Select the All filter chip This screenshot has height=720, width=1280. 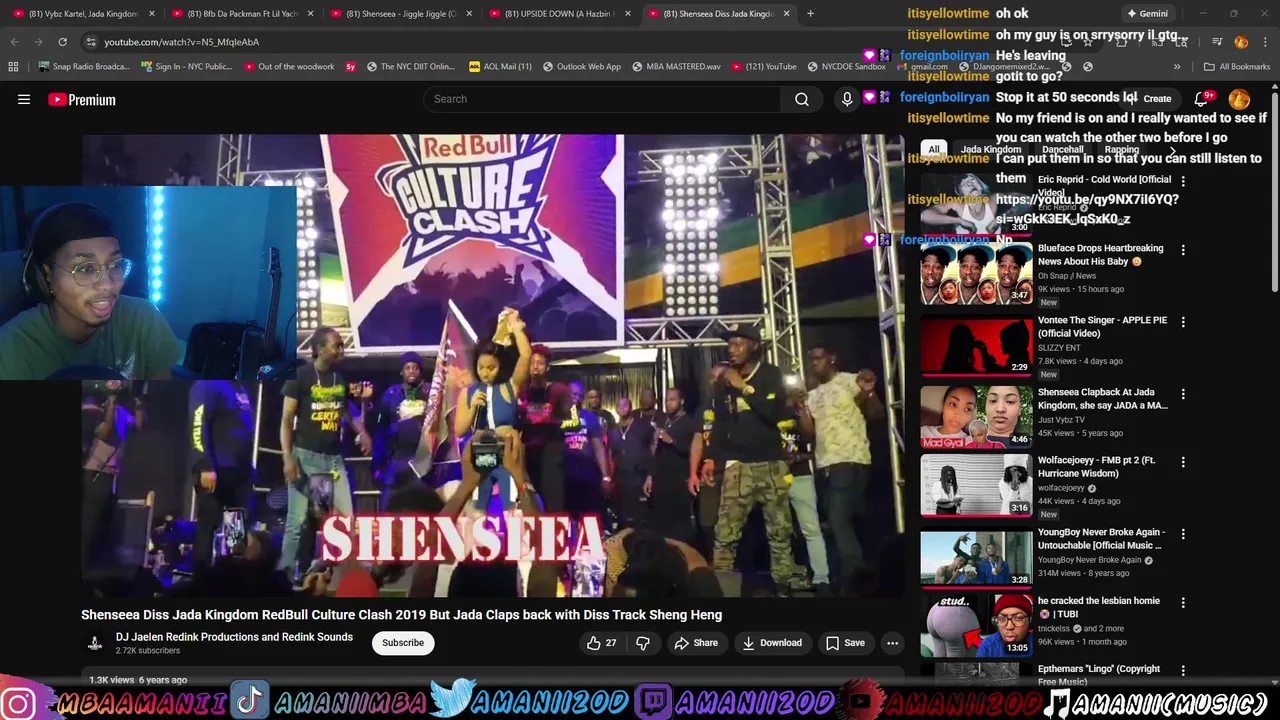(933, 150)
